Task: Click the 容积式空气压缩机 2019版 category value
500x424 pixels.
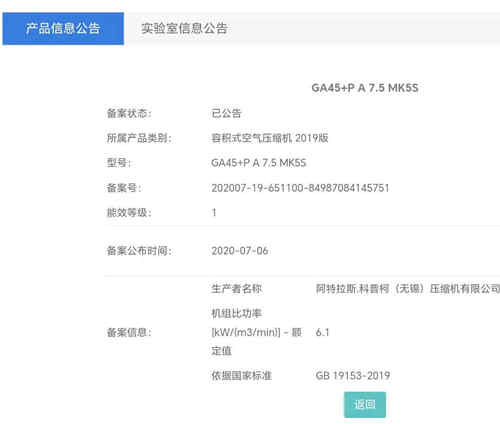Action: (x=270, y=138)
